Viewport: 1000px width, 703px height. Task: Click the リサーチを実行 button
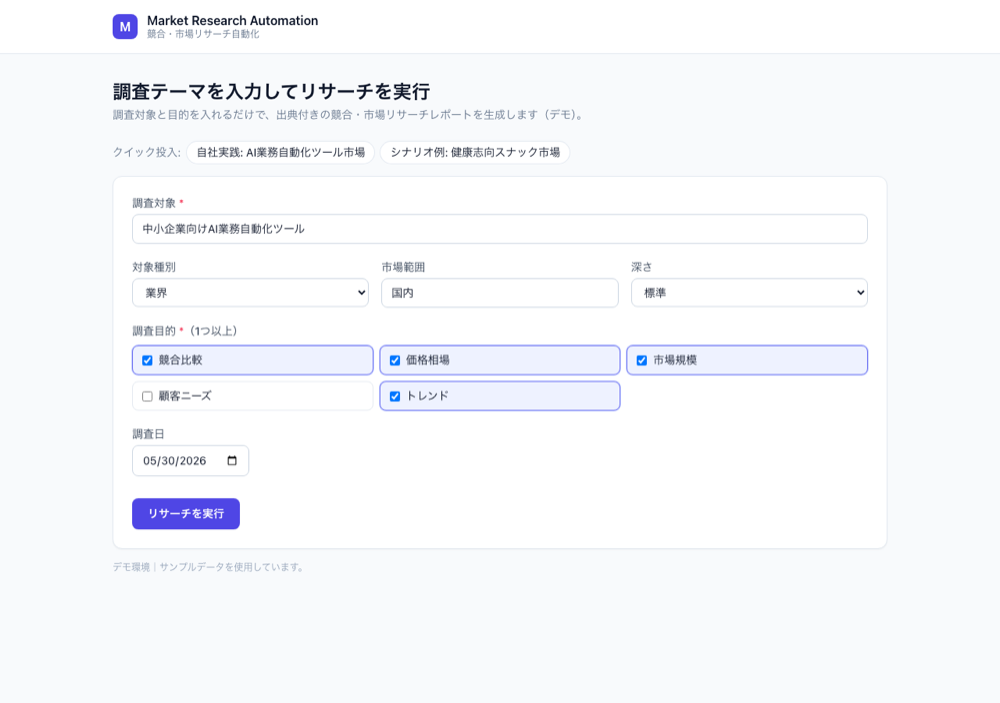(x=186, y=514)
